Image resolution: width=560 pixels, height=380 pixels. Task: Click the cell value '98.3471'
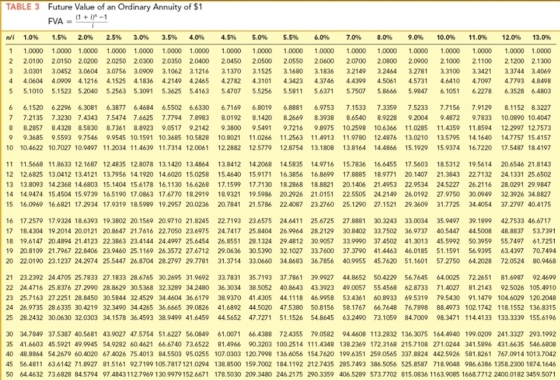click(448, 318)
